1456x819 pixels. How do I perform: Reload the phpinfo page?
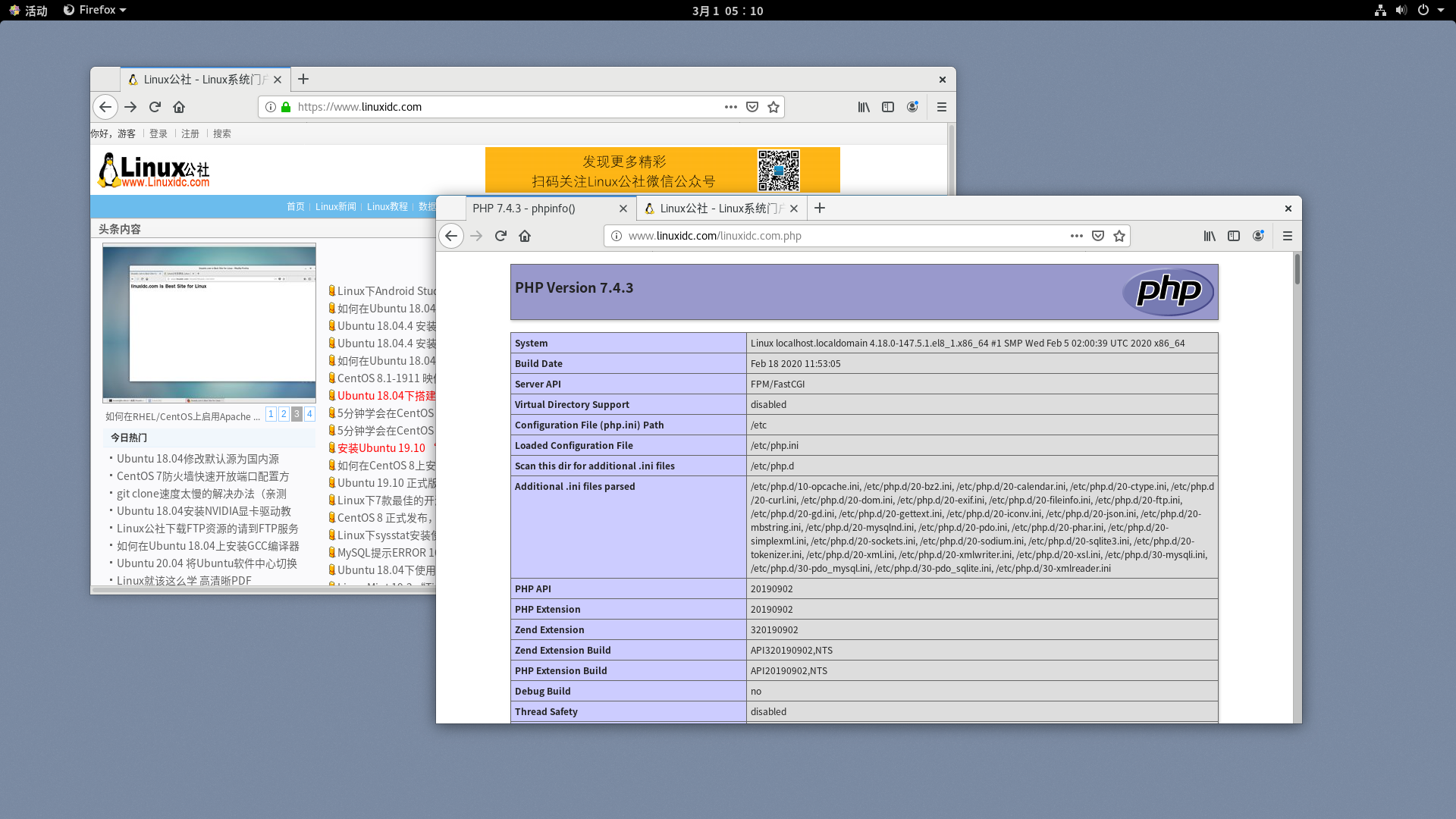pos(500,236)
